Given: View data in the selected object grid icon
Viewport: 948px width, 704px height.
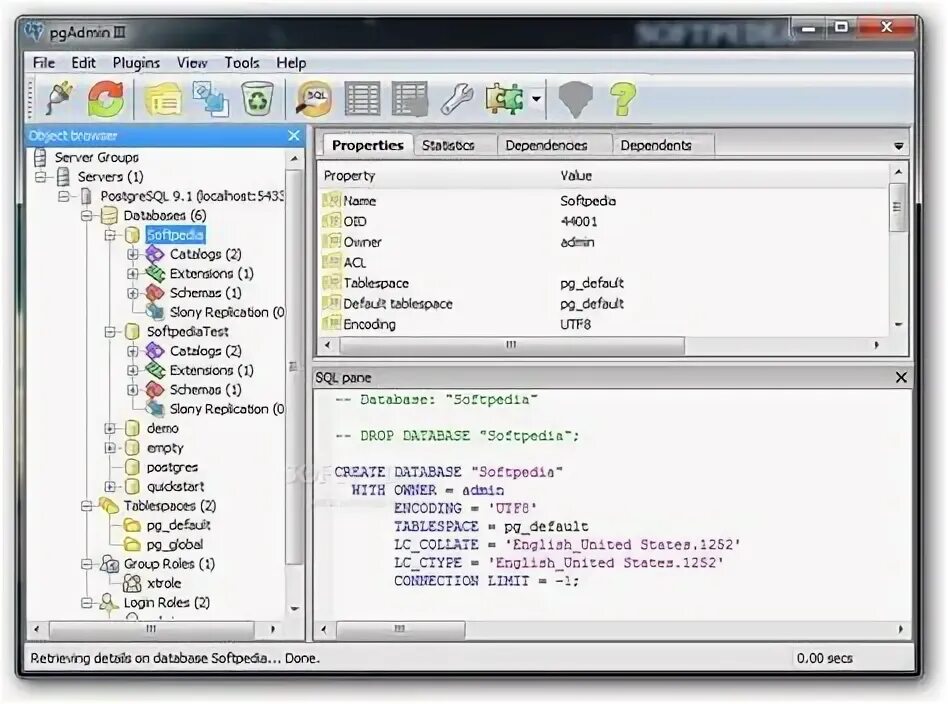Looking at the screenshot, I should [x=362, y=99].
